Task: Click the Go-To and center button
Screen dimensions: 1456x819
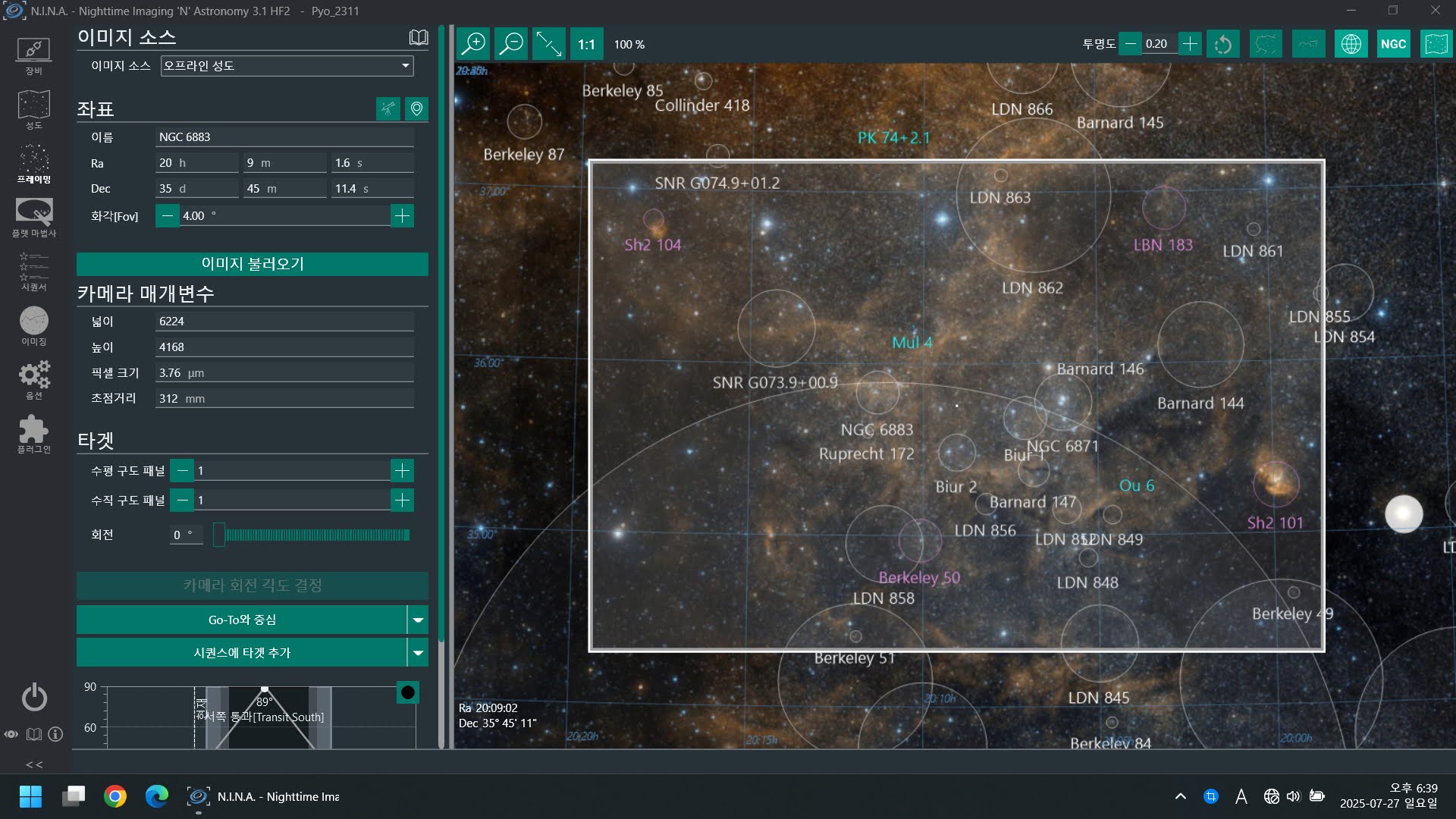Action: [x=242, y=620]
